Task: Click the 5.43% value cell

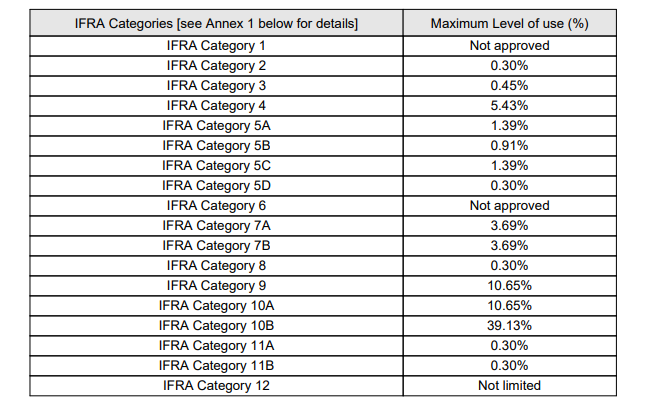Action: (x=510, y=105)
